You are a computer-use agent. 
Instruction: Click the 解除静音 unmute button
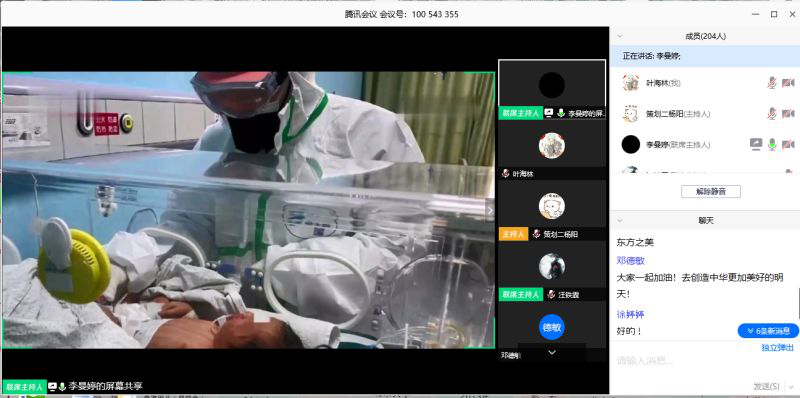[x=711, y=192]
